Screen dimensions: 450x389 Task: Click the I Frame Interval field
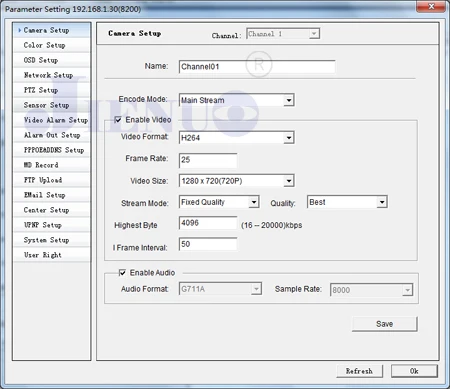pos(208,244)
